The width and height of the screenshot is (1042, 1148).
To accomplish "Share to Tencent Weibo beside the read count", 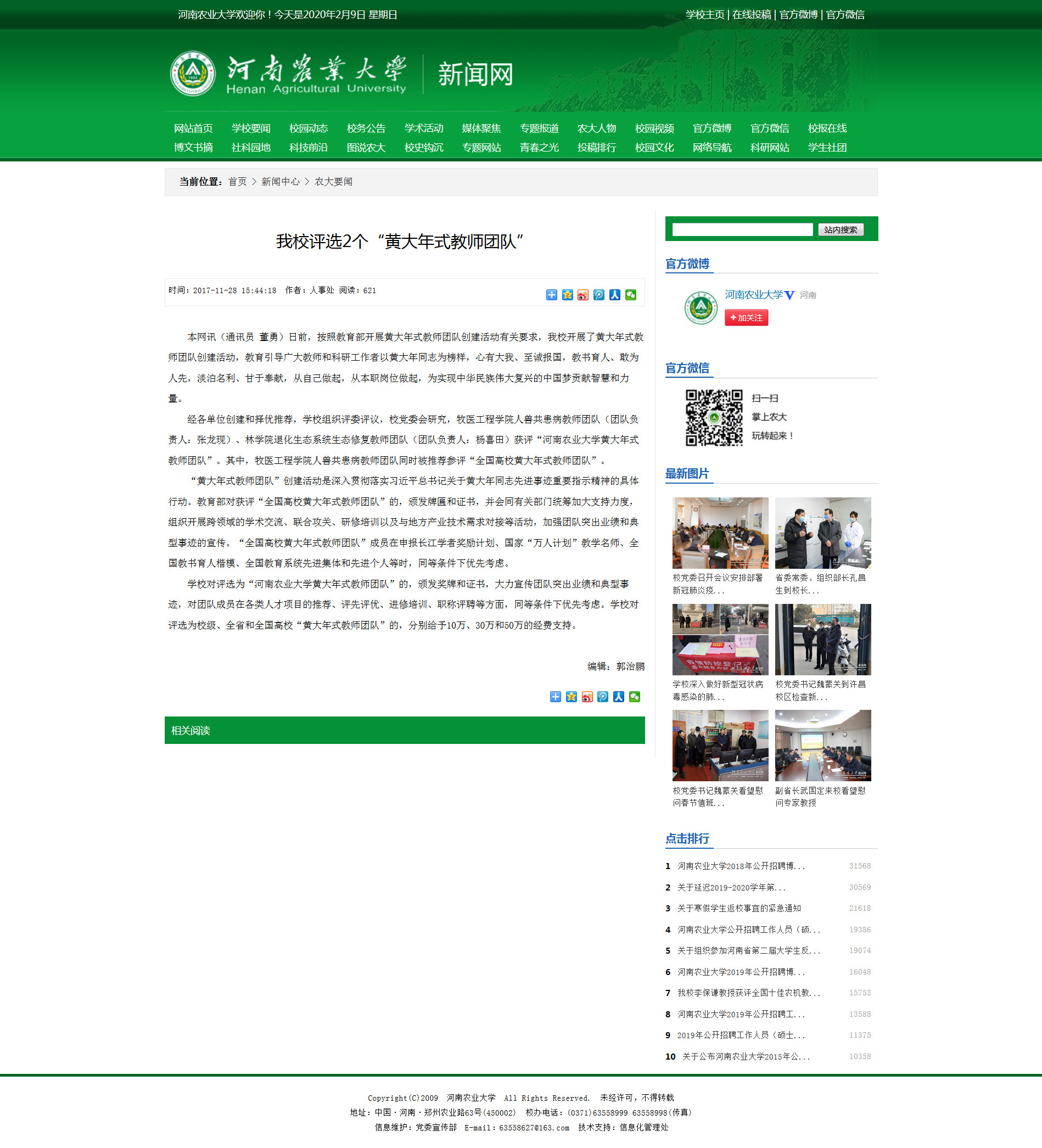I will [x=598, y=295].
